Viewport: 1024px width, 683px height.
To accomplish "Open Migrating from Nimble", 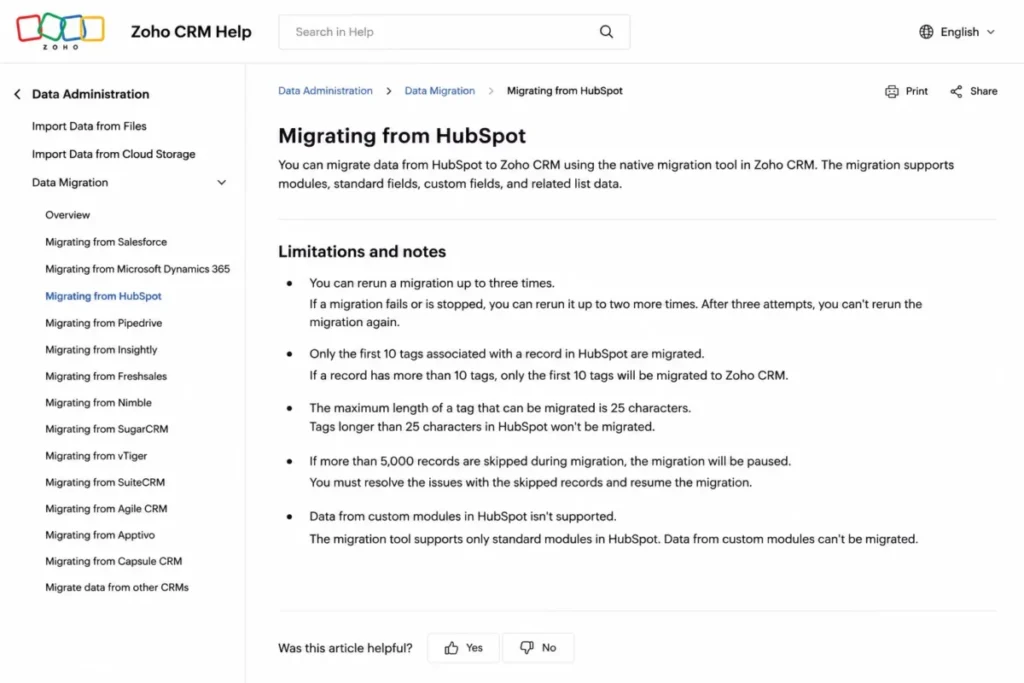I will click(98, 403).
